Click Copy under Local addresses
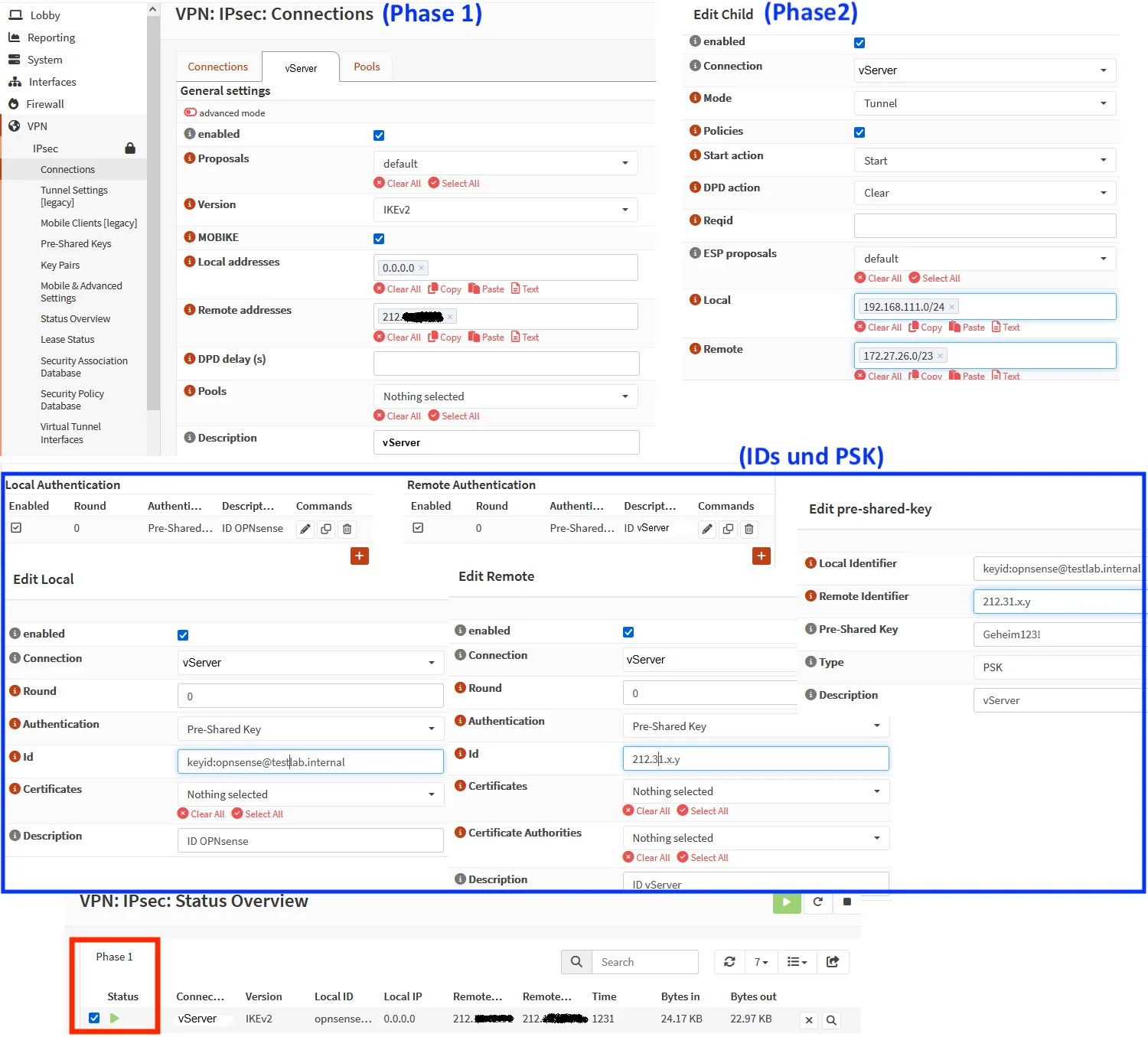Screen dimensions: 1148x1037 445,289
